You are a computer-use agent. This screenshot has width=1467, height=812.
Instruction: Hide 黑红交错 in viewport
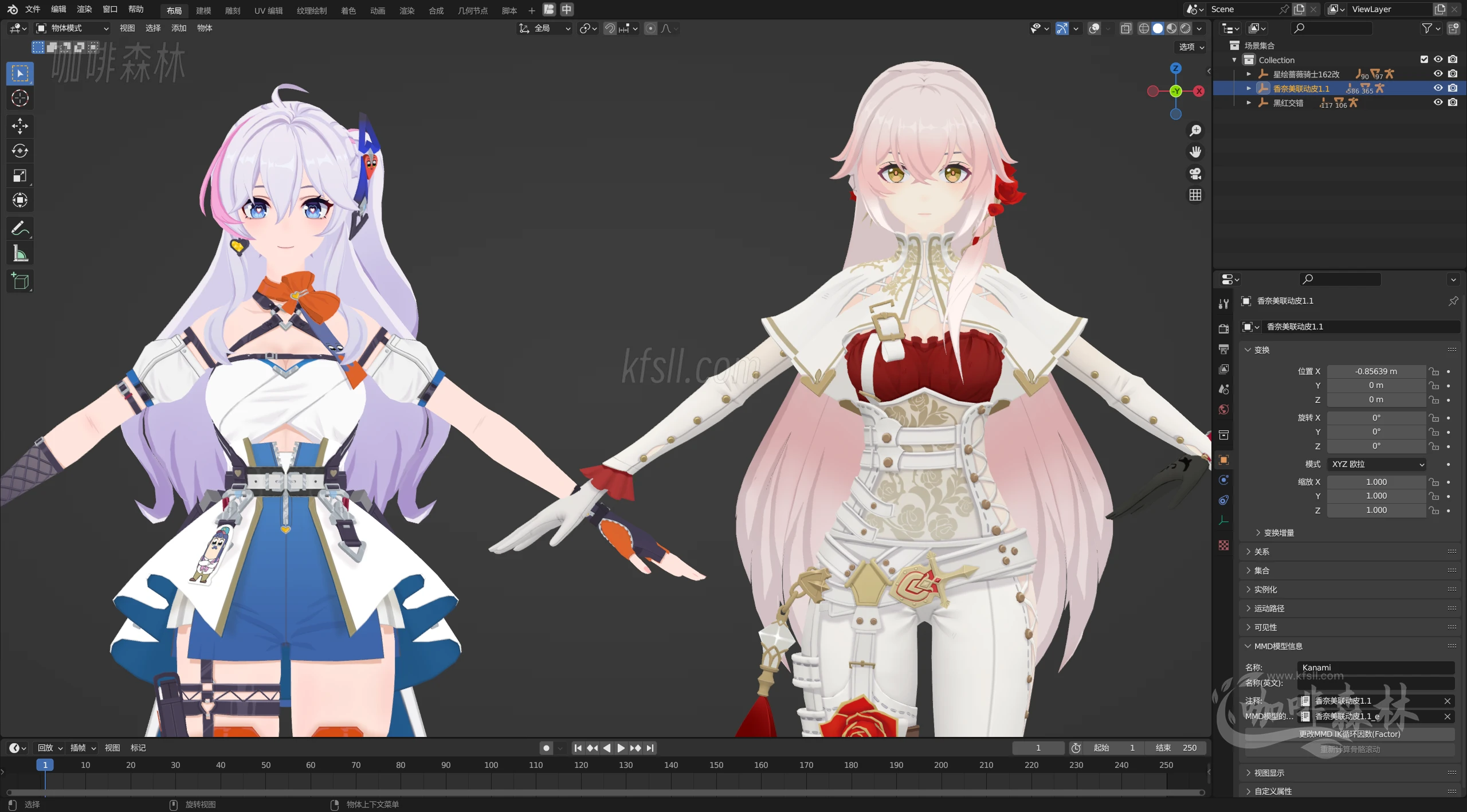(x=1438, y=103)
